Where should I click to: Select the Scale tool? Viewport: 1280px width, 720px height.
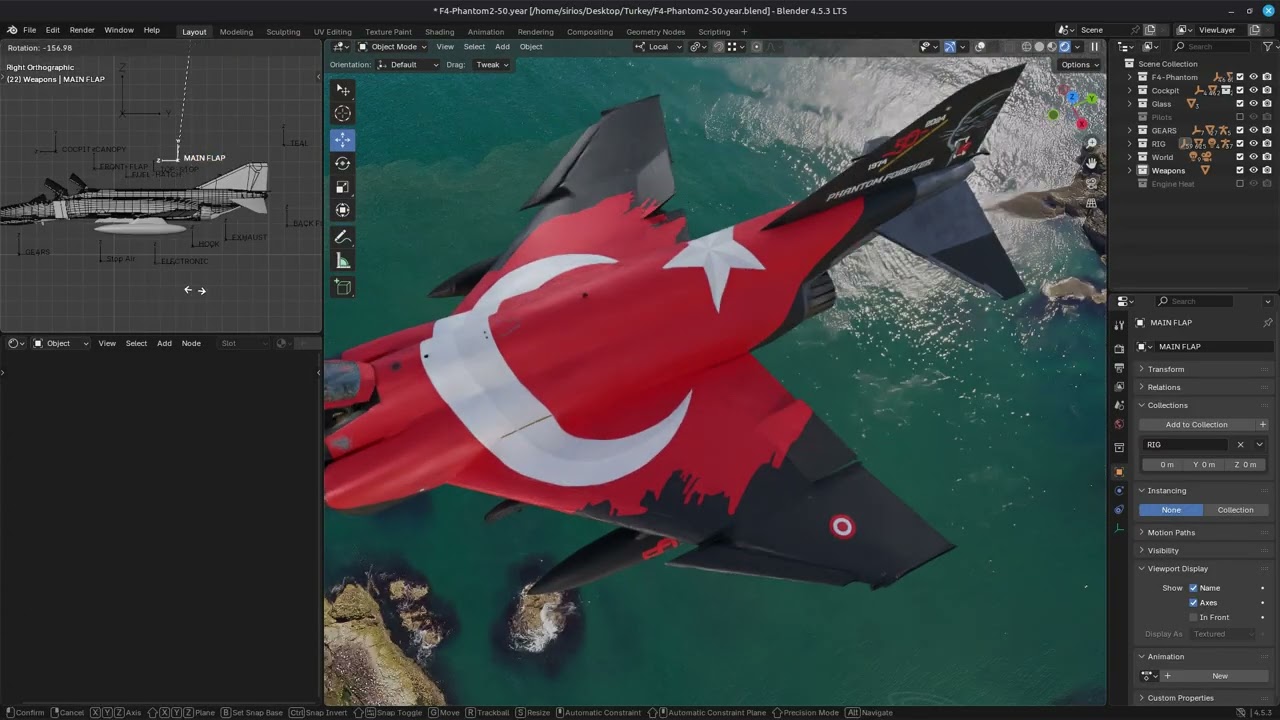[343, 187]
